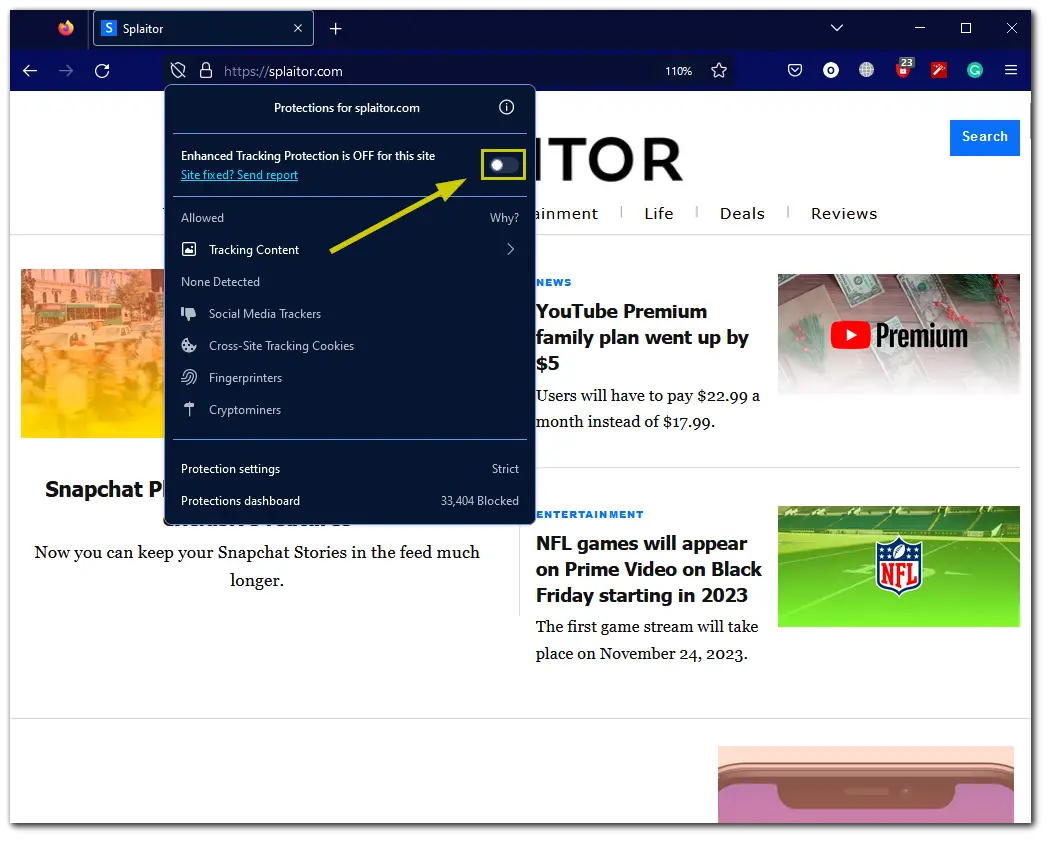Close the Splaitor tab
The width and height of the screenshot is (1049, 841).
(298, 28)
